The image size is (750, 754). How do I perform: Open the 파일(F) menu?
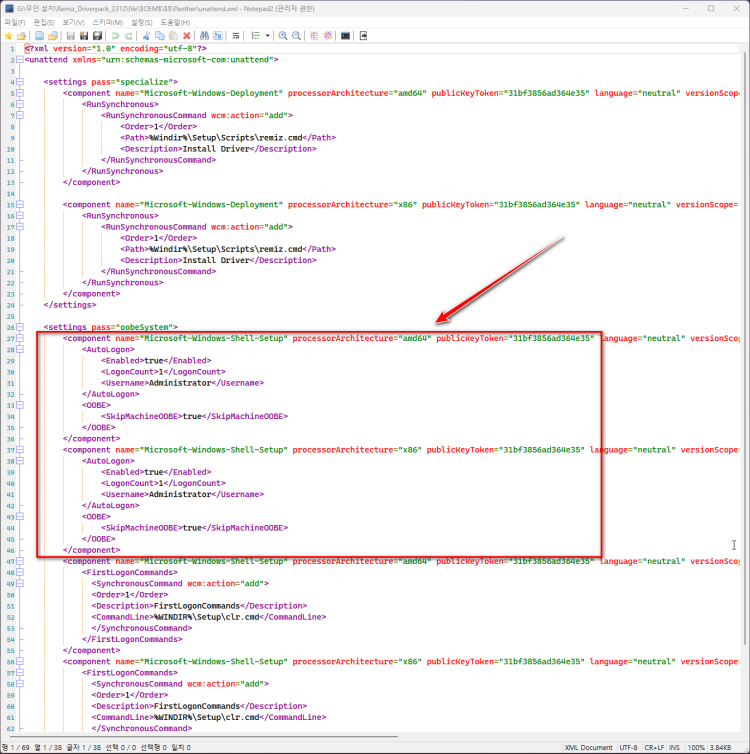pyautogui.click(x=15, y=22)
